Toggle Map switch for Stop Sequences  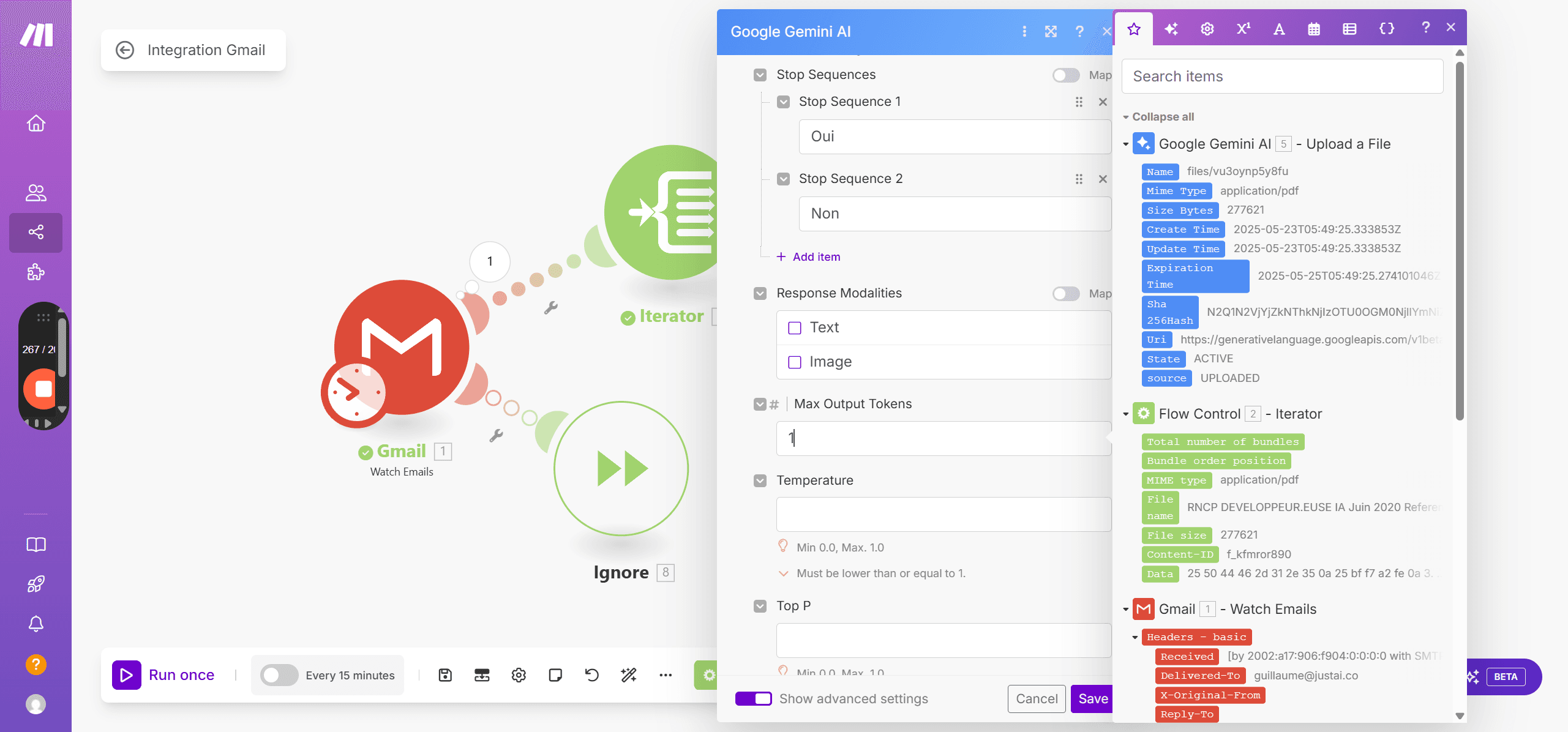[x=1066, y=75]
